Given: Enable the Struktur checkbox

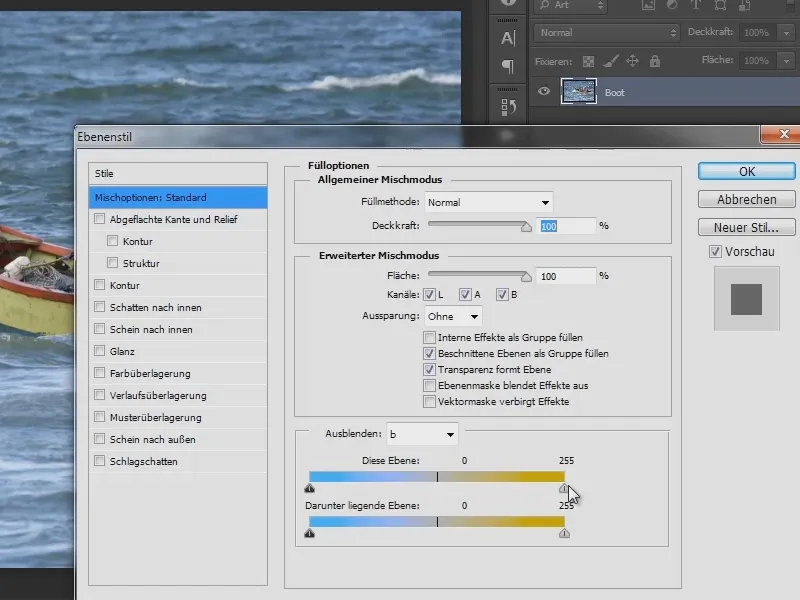Looking at the screenshot, I should click(x=112, y=263).
